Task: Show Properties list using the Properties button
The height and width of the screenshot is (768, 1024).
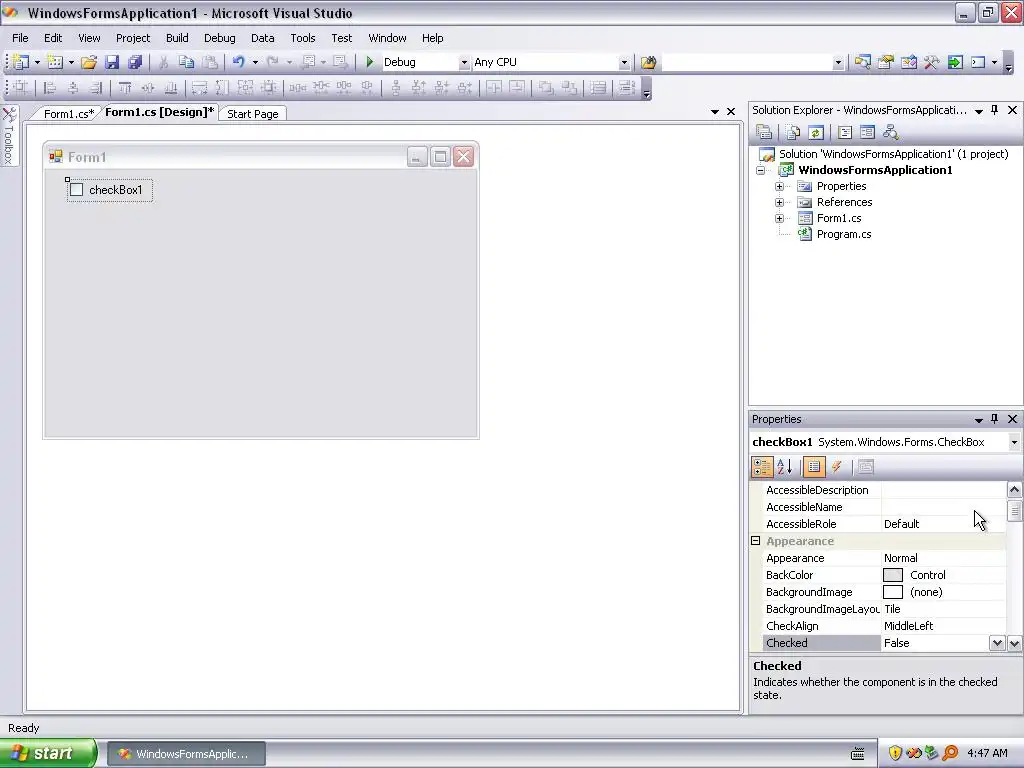Action: point(814,466)
